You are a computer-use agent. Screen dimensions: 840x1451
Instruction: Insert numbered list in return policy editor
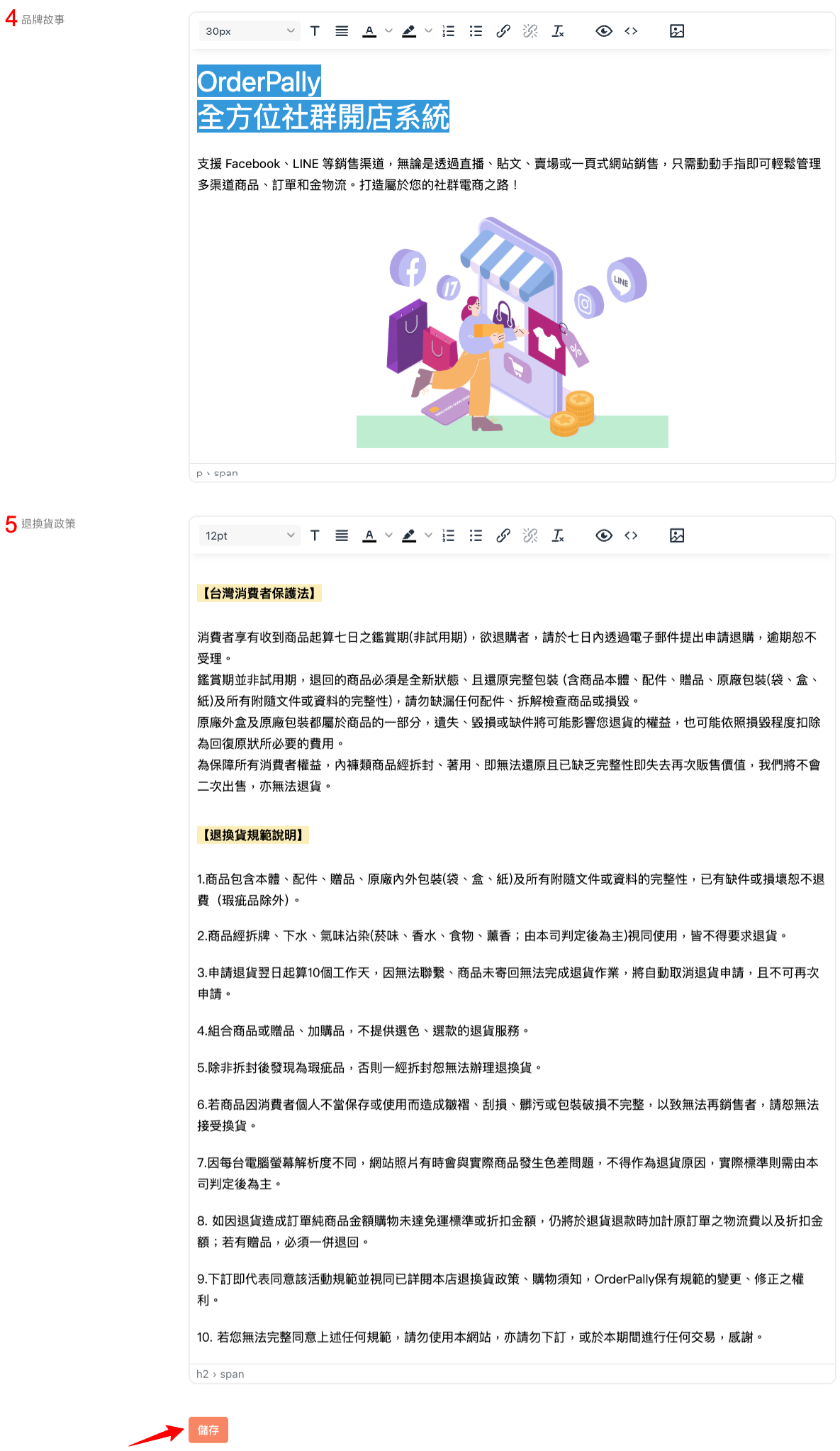tap(449, 536)
